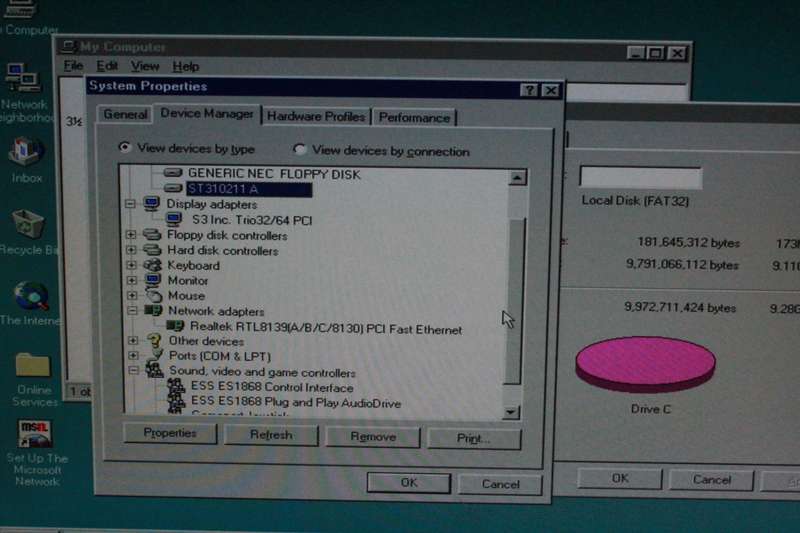Open the File menu in My Computer

coord(73,65)
